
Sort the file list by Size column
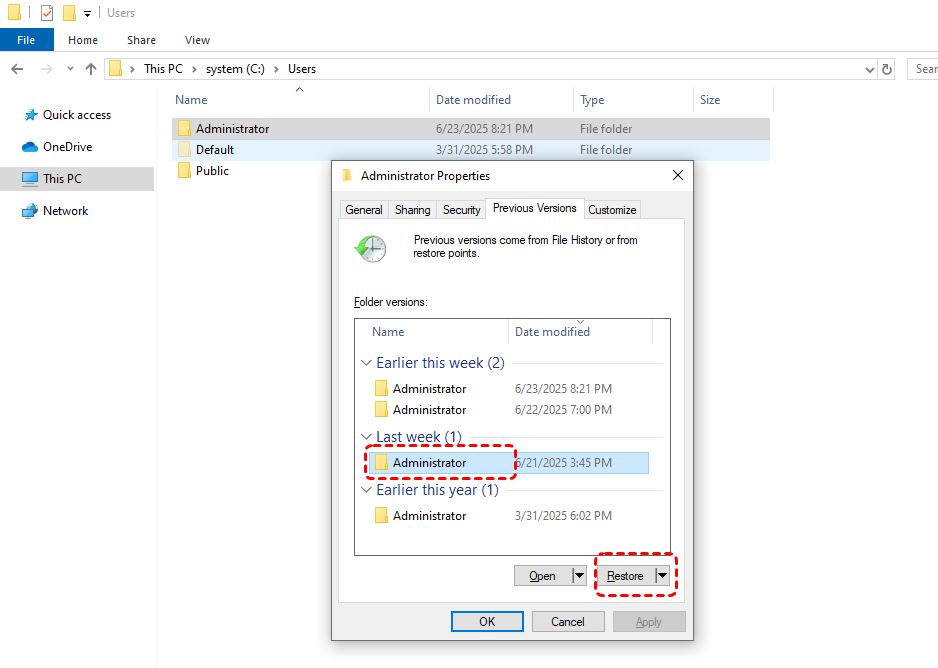point(733,100)
